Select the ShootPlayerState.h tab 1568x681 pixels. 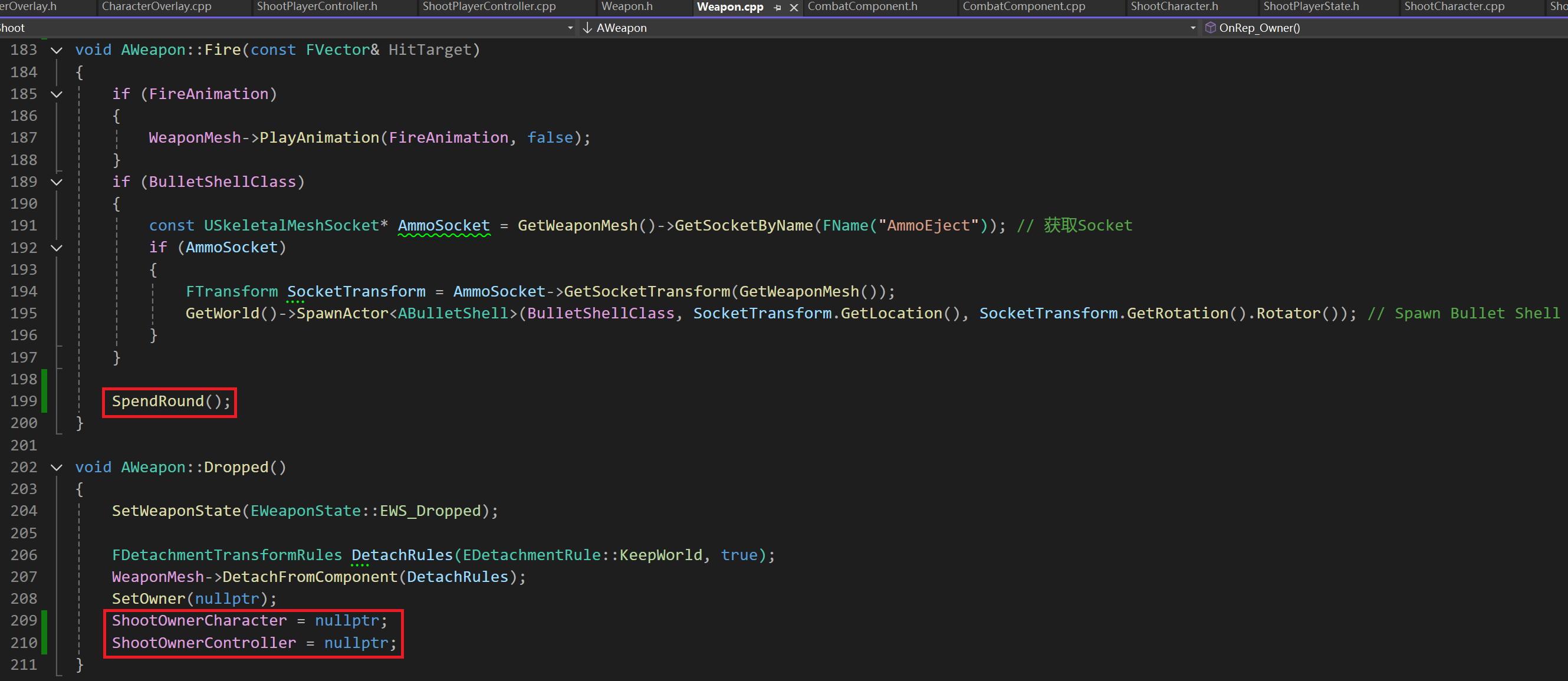[x=1310, y=6]
